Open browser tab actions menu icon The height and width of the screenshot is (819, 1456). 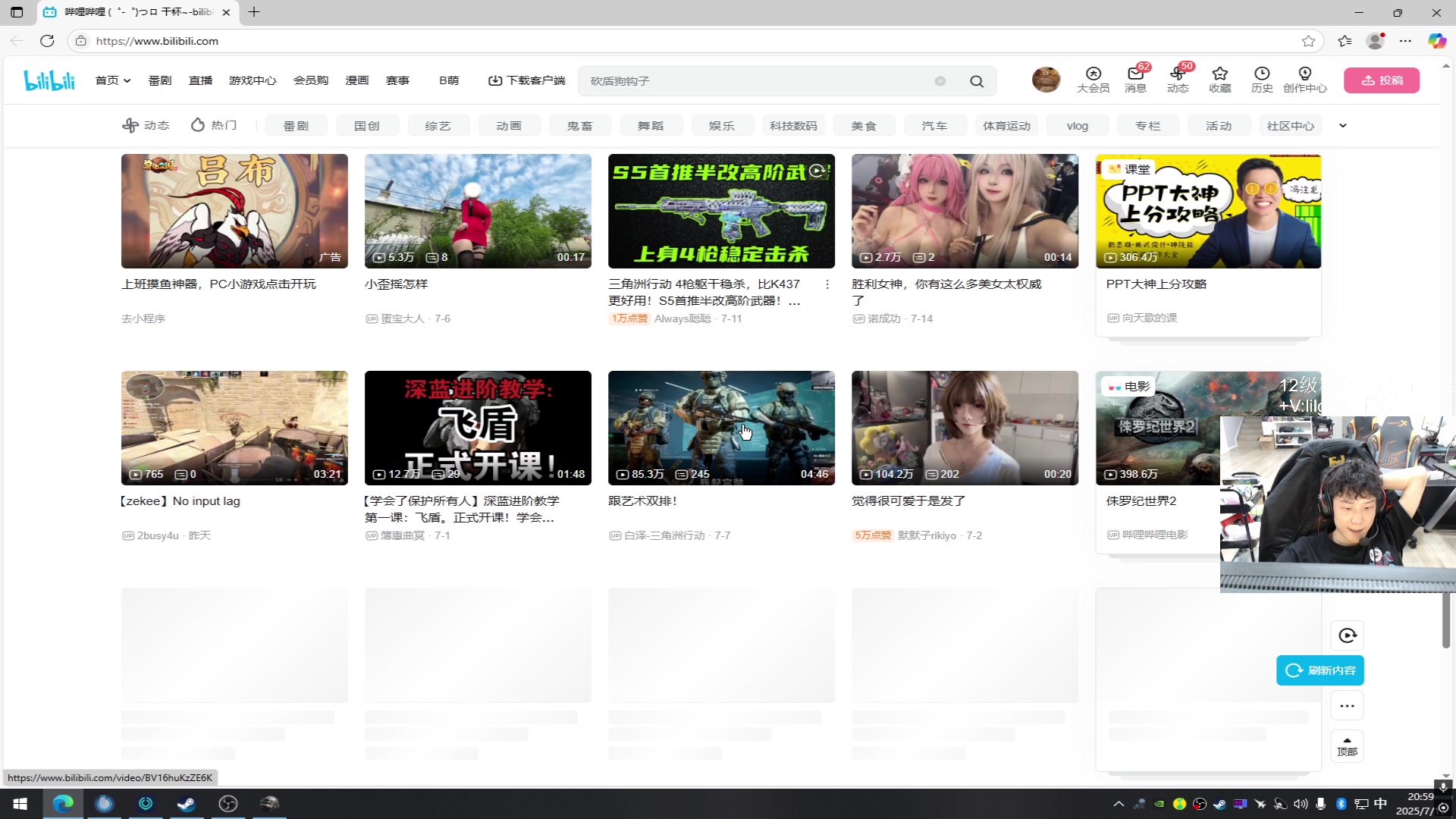pos(17,12)
